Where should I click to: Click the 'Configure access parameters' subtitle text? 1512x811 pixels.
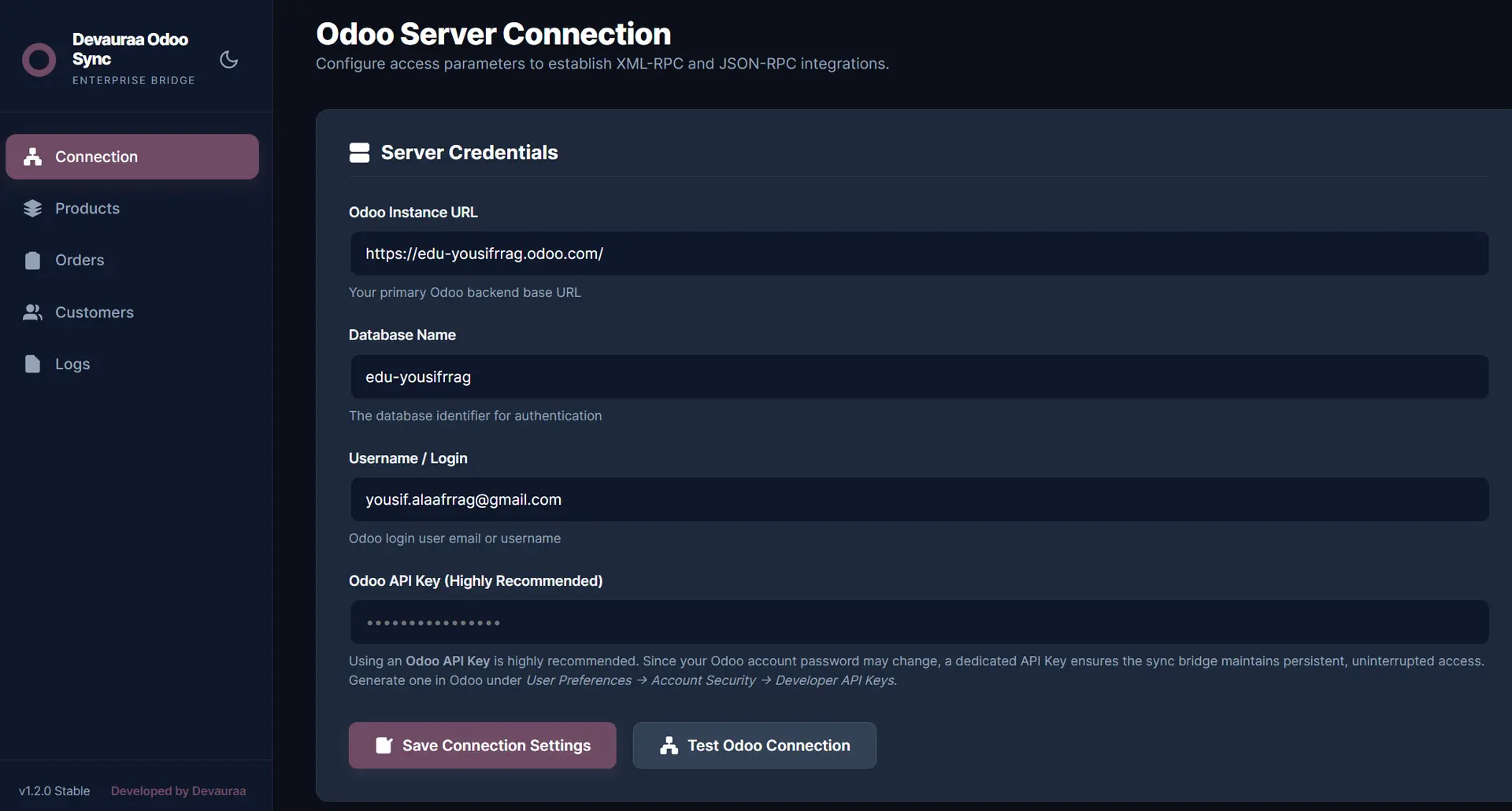coord(602,64)
